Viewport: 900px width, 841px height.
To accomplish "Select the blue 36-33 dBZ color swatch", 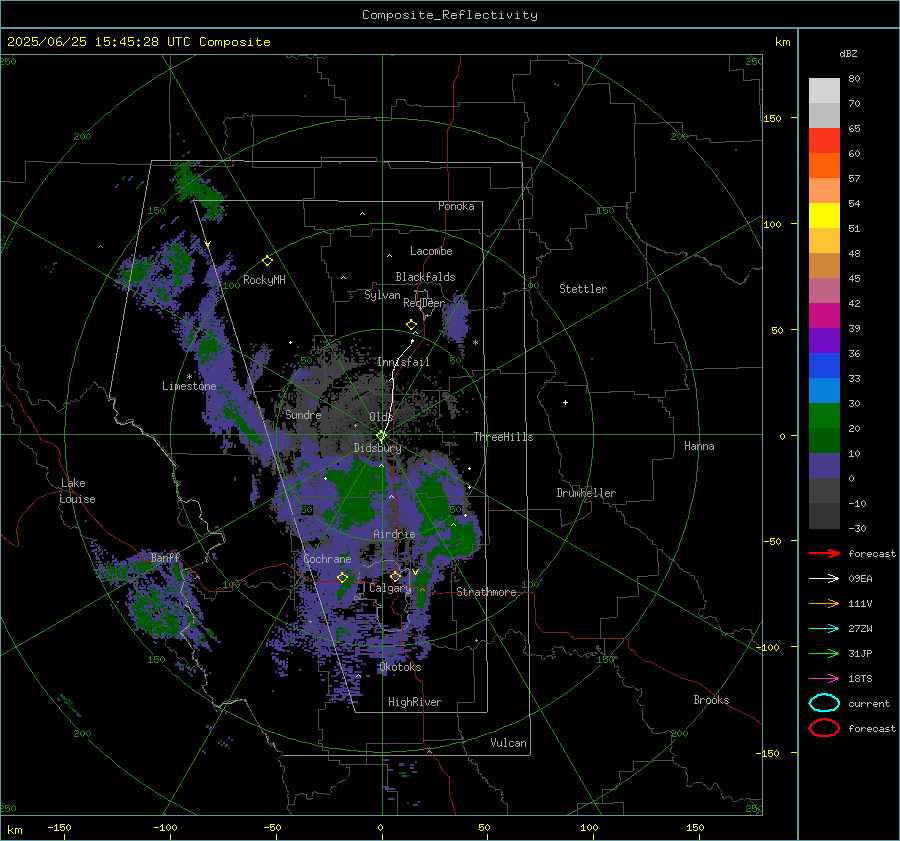I will point(824,366).
